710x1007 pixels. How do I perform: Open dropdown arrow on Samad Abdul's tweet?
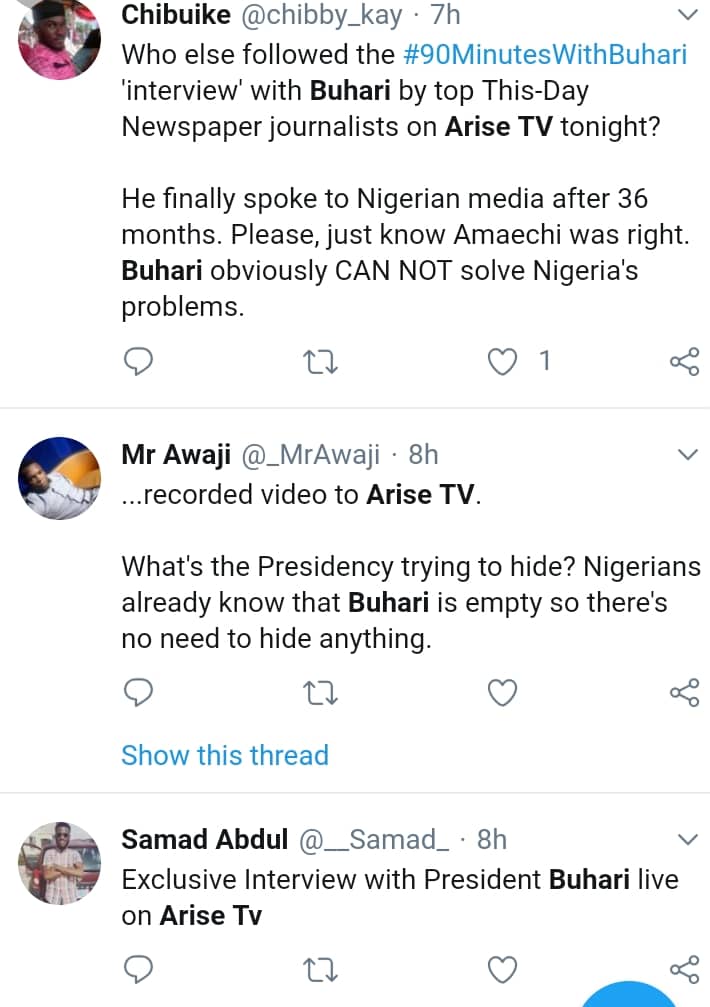point(688,838)
